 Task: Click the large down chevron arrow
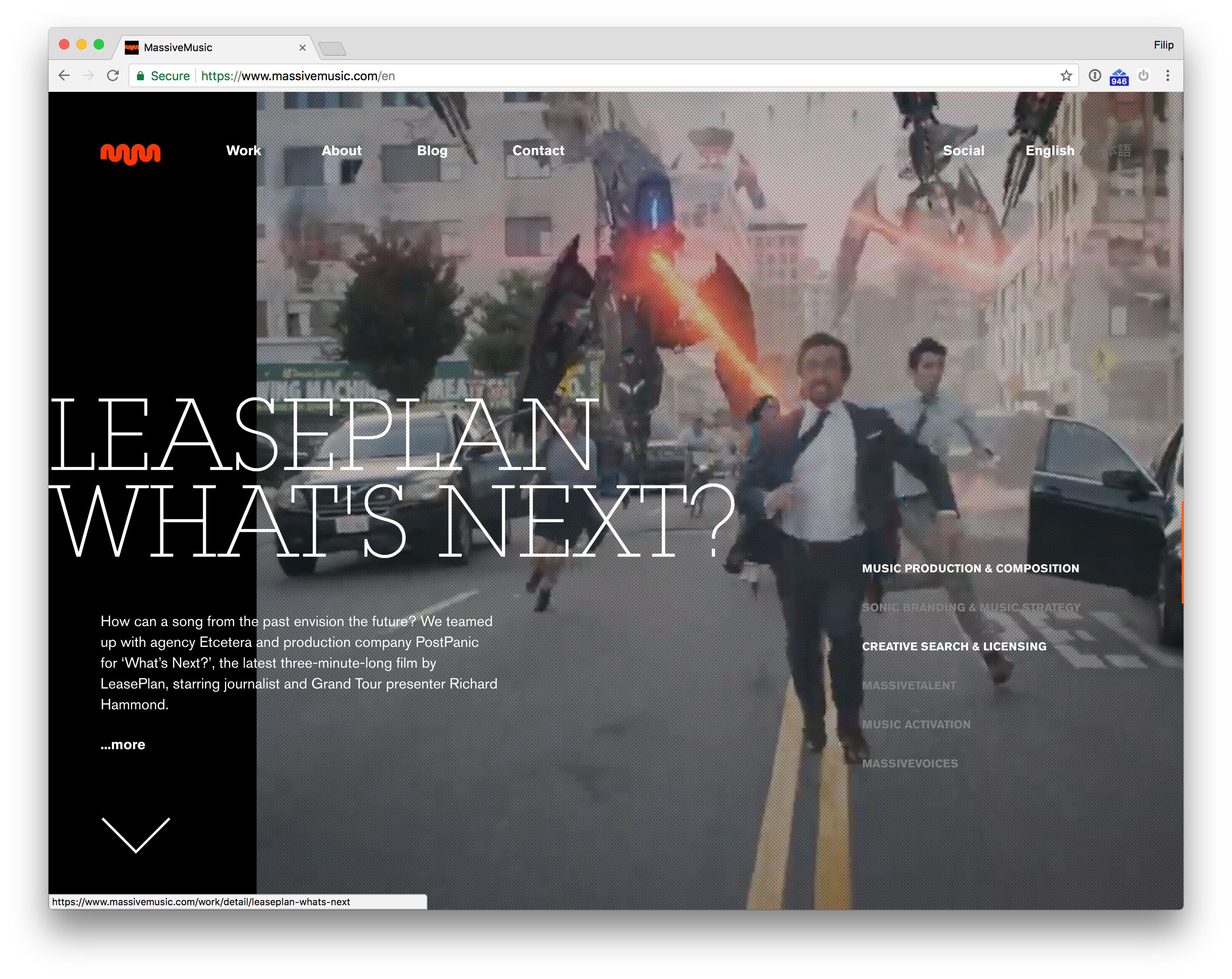click(x=135, y=835)
